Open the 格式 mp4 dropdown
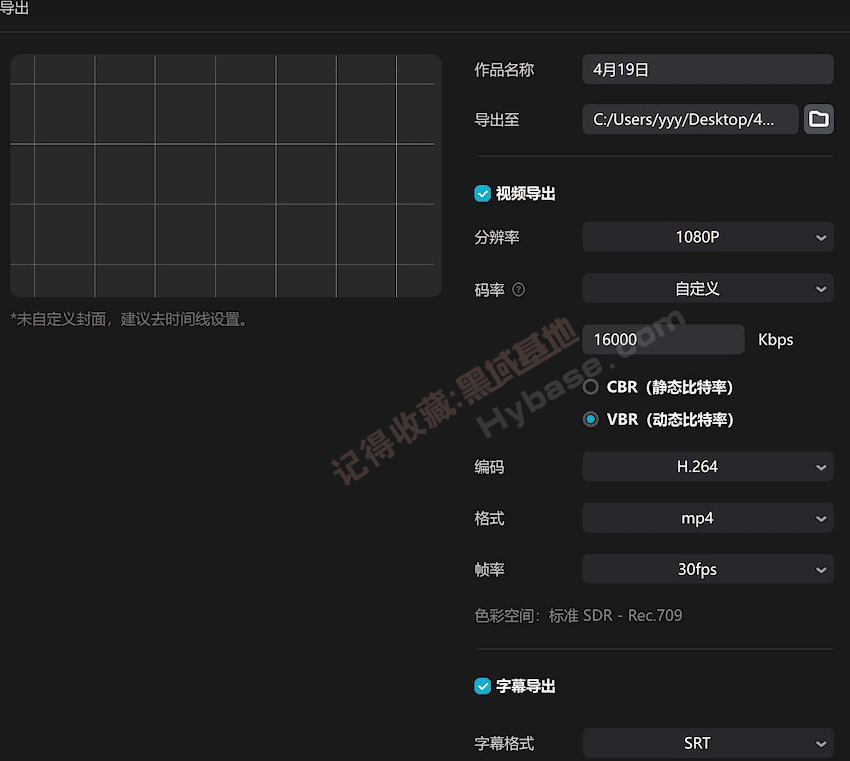Viewport: 850px width, 761px height. [x=708, y=518]
